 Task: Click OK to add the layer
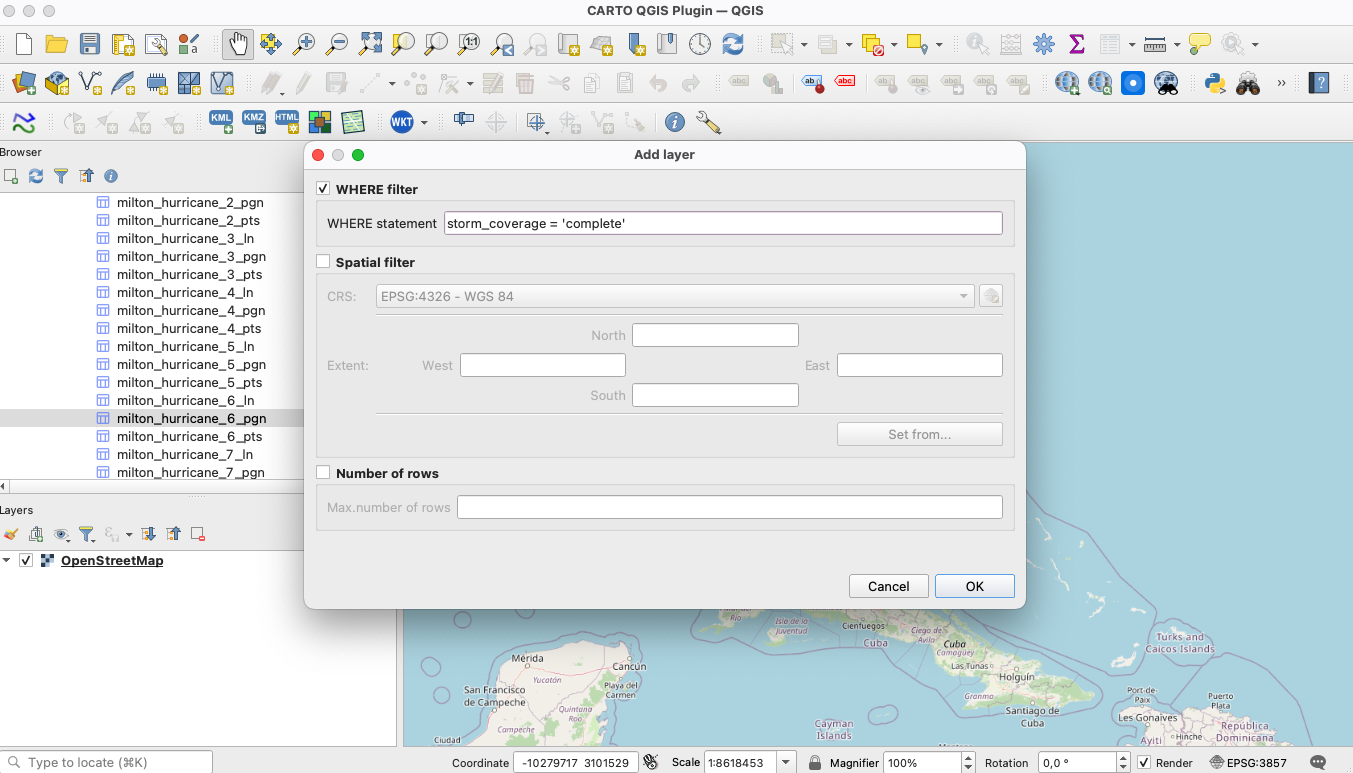(x=974, y=587)
